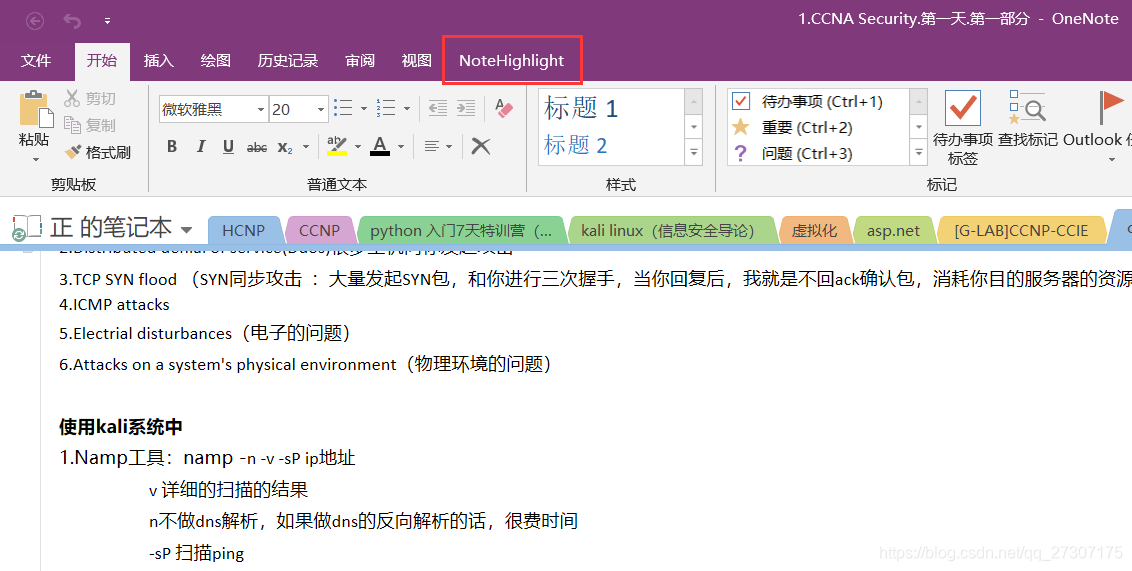Click the notebook sync status icon

(19, 235)
